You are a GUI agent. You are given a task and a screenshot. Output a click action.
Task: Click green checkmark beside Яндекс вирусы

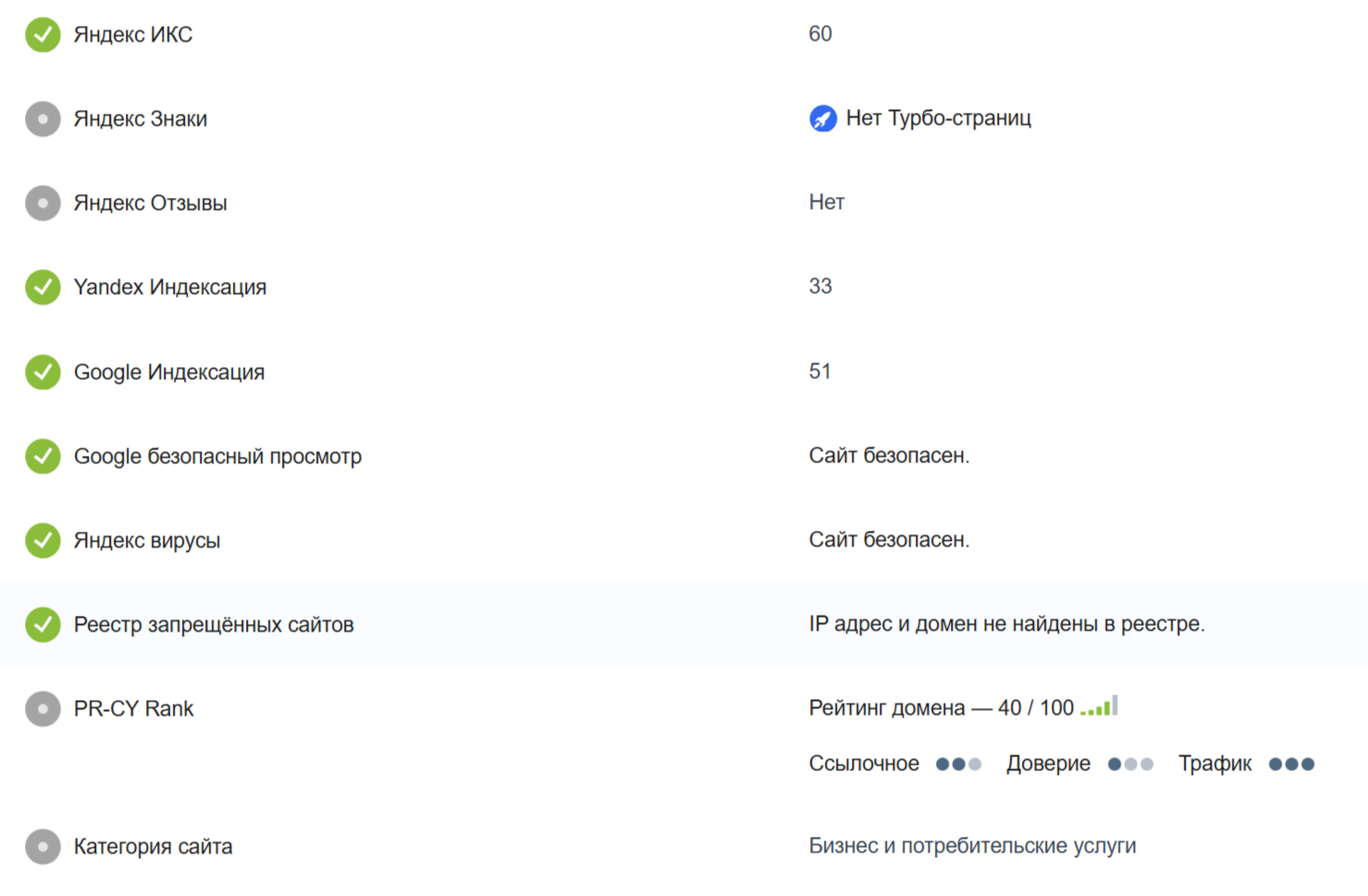(x=43, y=540)
